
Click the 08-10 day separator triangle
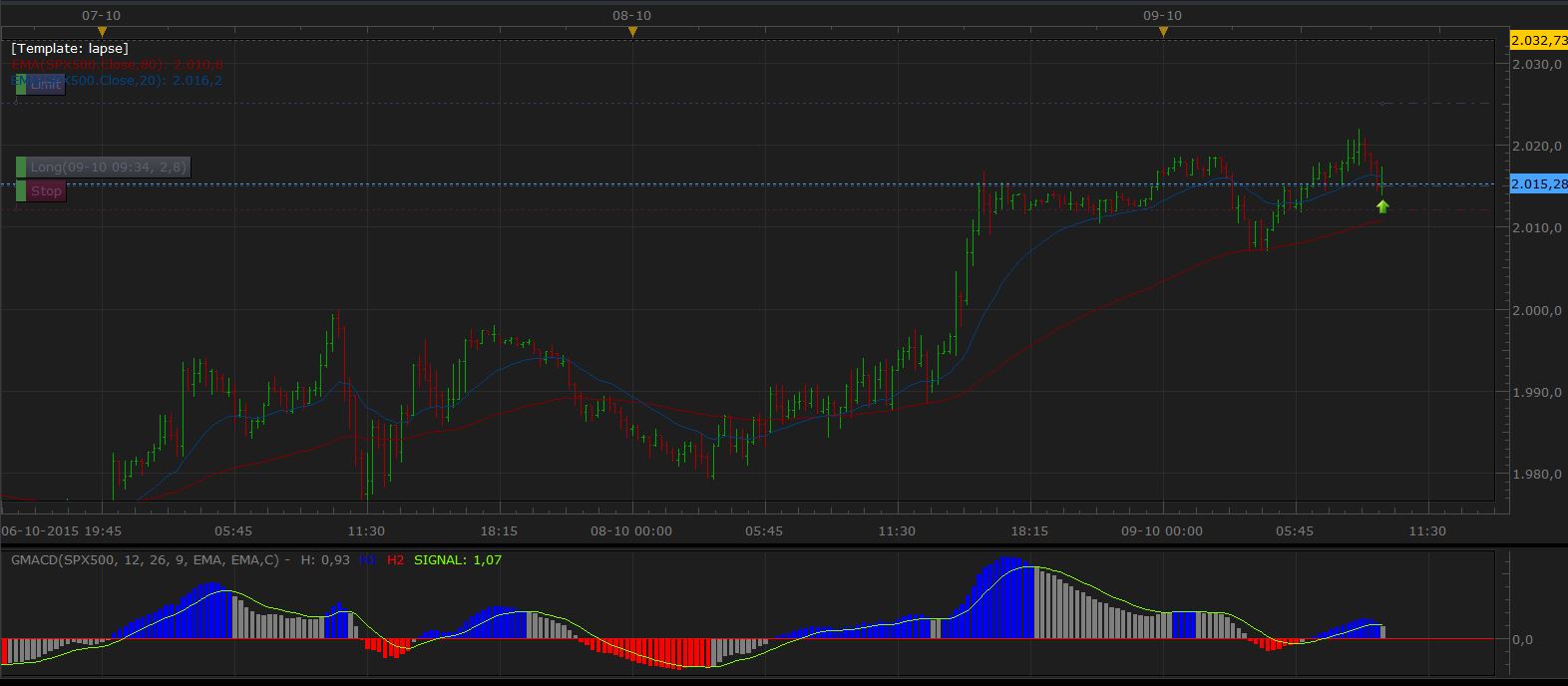(x=632, y=33)
